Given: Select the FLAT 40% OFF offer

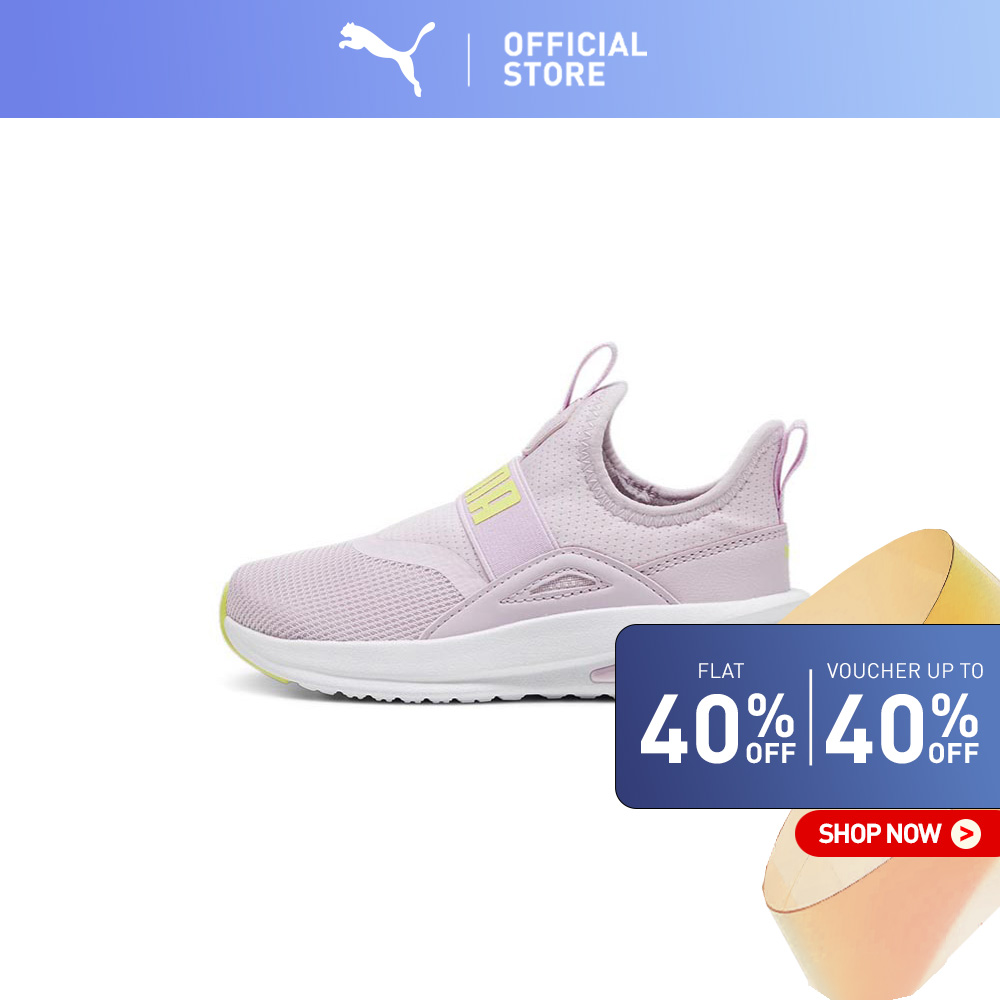Looking at the screenshot, I should pyautogui.click(x=717, y=713).
